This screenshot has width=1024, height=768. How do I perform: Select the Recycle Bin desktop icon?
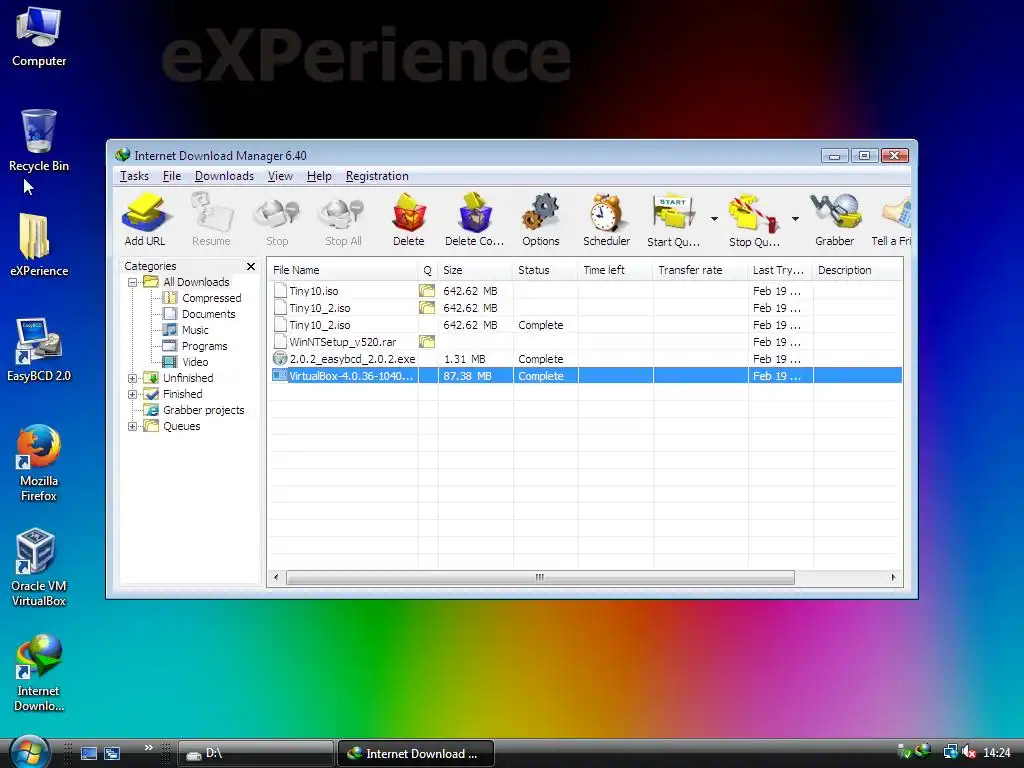click(x=39, y=140)
